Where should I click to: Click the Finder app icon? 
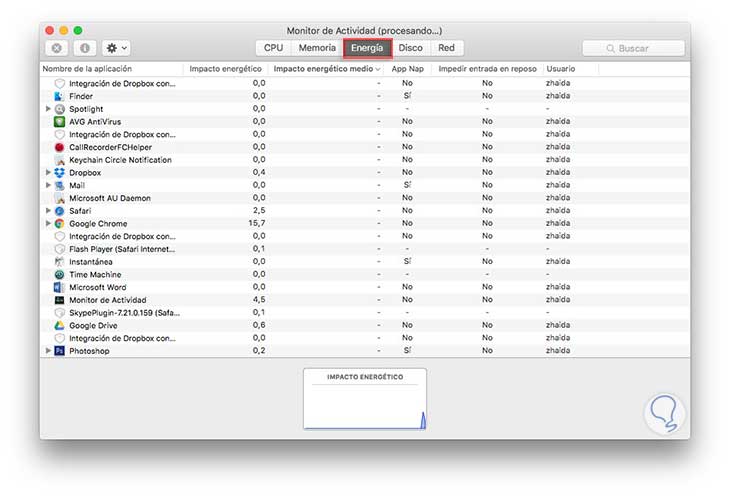[x=59, y=96]
